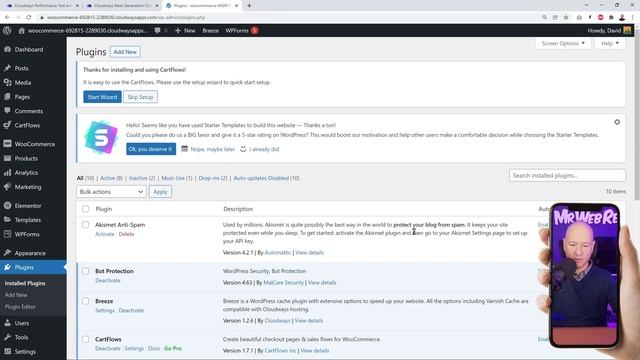The image size is (640, 360).
Task: Open the Bulk actions dropdown
Action: click(x=111, y=192)
